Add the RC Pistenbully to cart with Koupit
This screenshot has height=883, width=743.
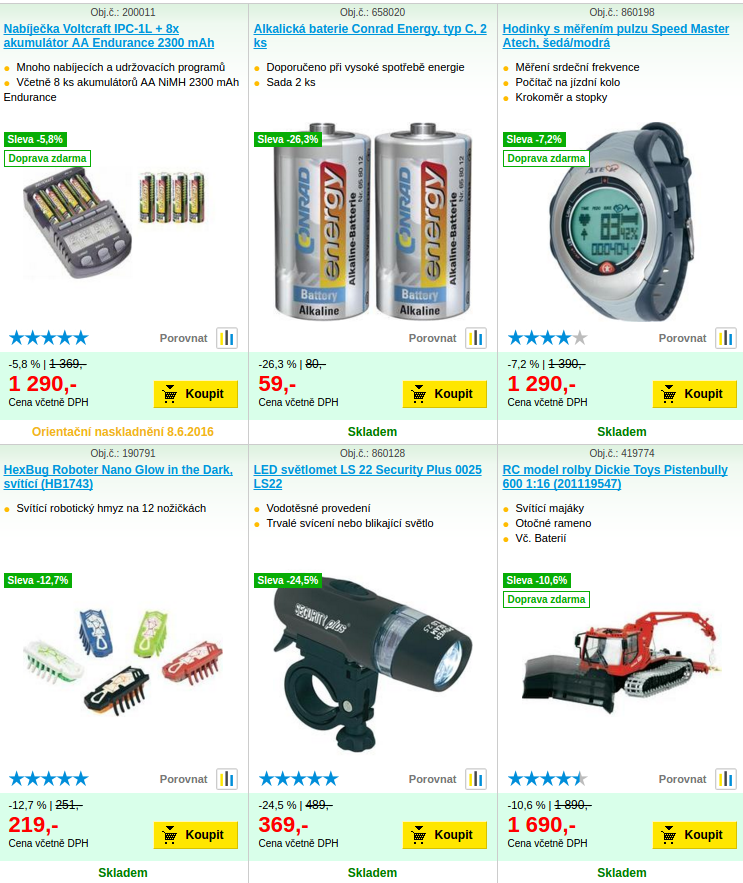pyautogui.click(x=695, y=835)
